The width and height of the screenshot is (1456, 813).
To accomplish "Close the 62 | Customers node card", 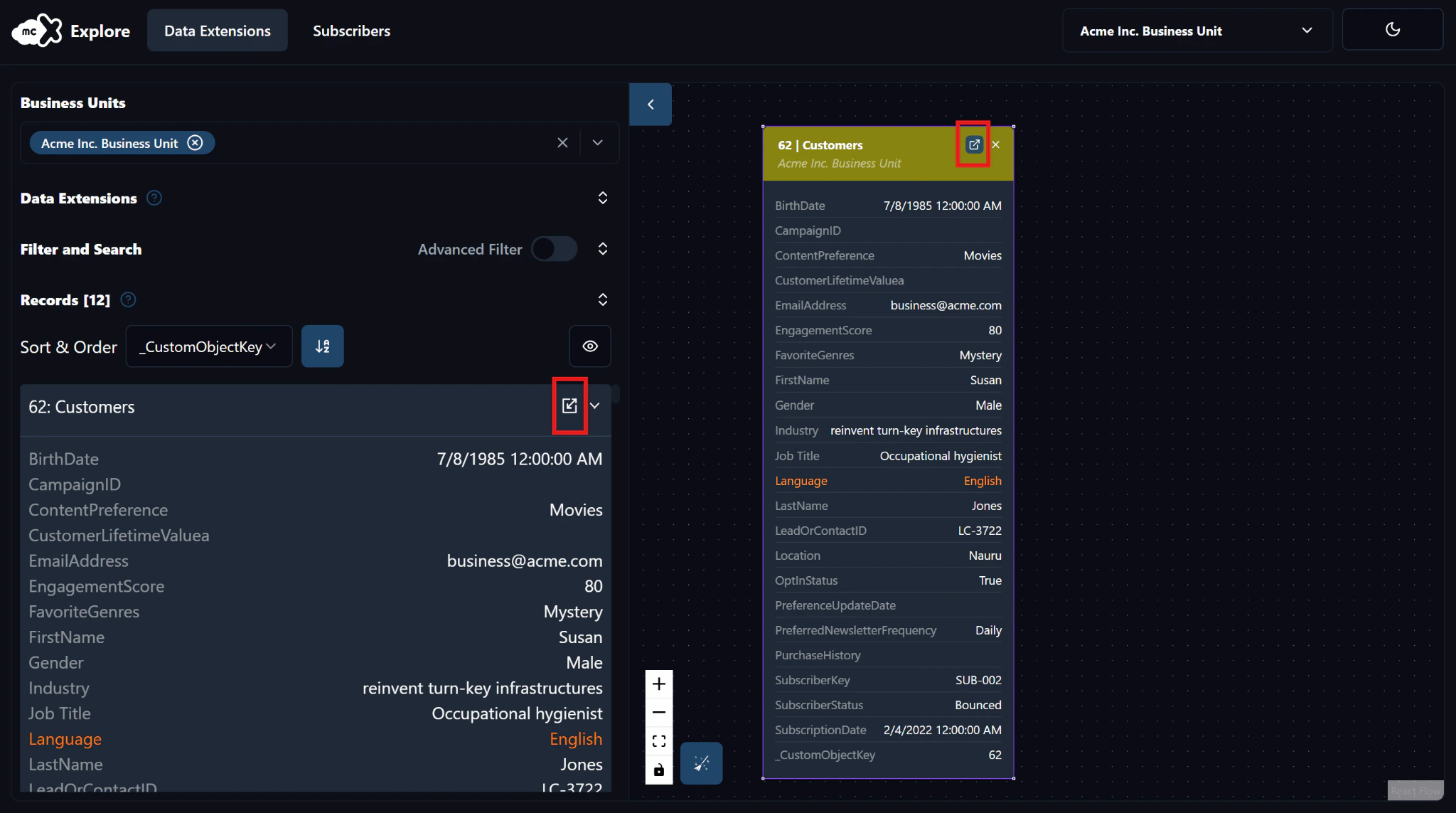I will (996, 144).
